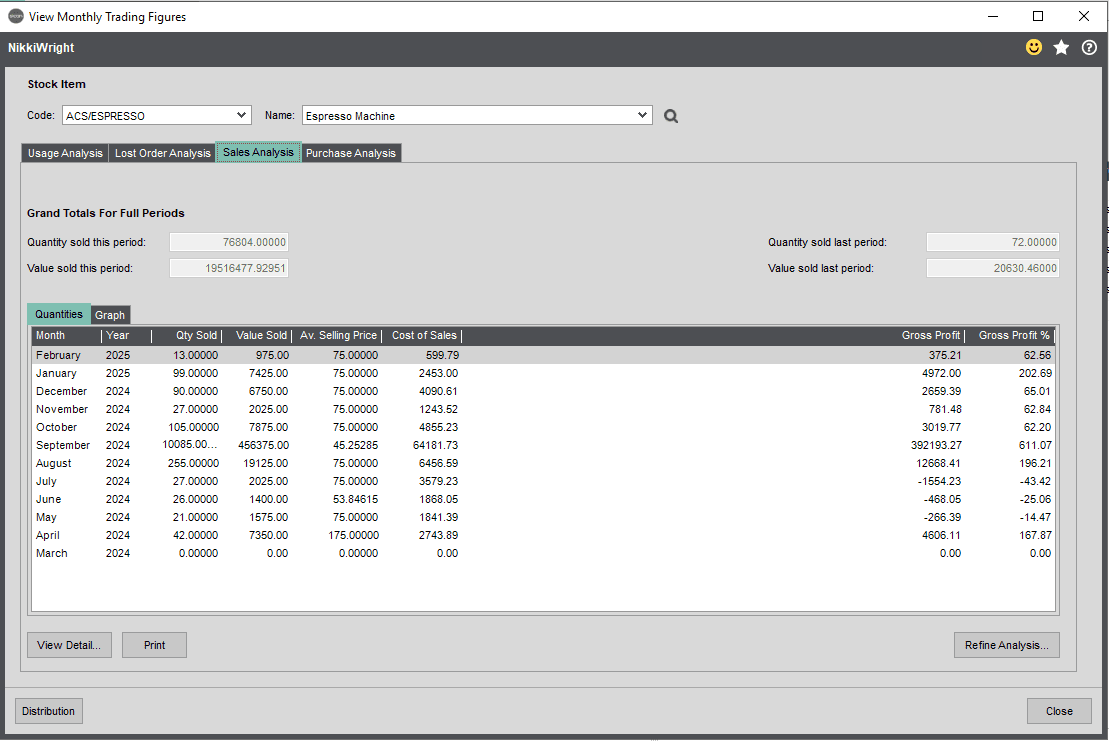This screenshot has height=741, width=1109.
Task: Select the January 2025 row
Action: click(543, 373)
